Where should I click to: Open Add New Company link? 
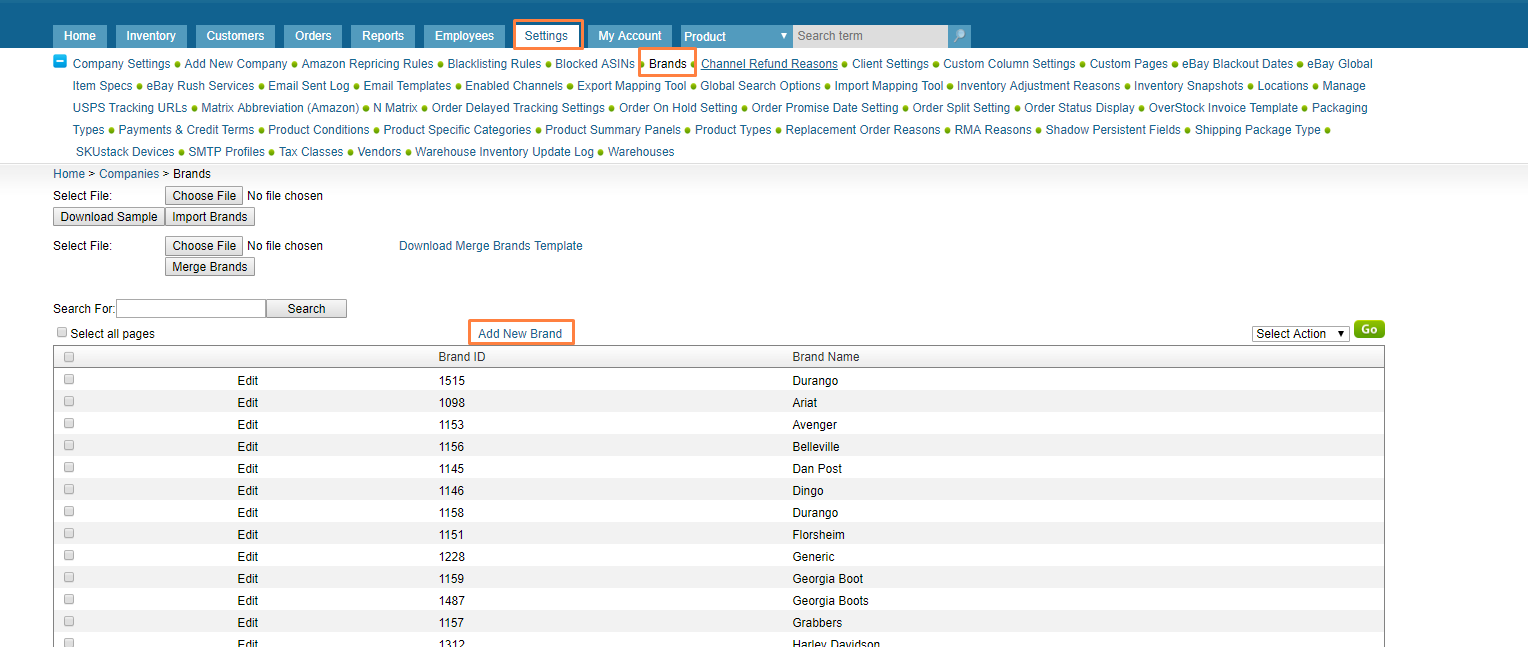(236, 64)
